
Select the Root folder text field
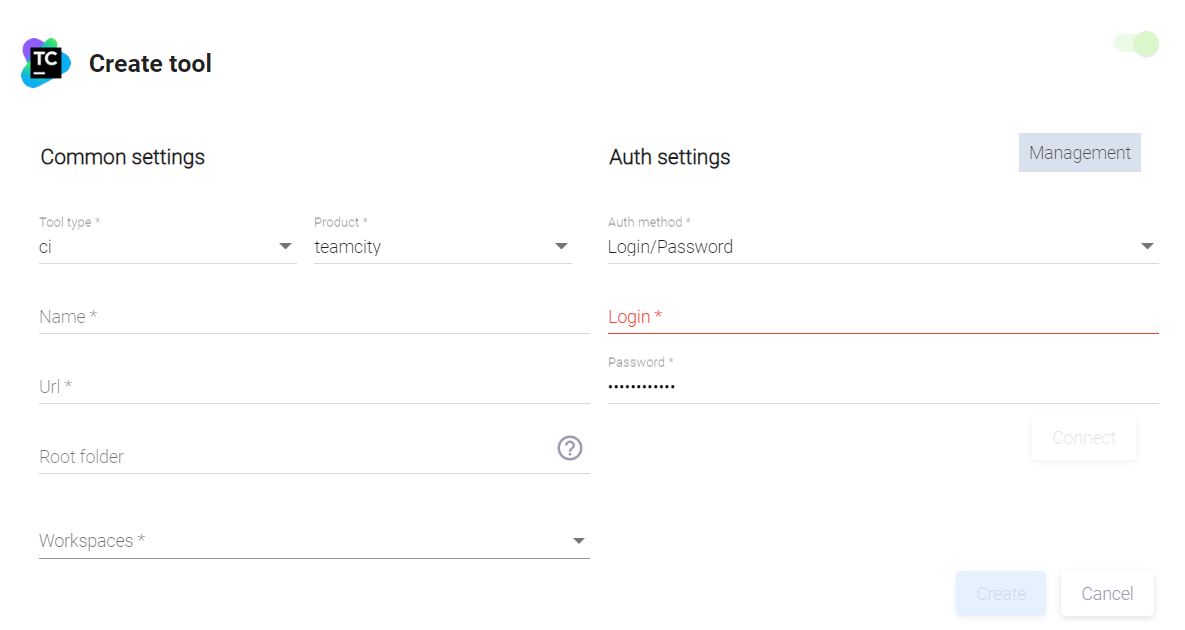295,457
